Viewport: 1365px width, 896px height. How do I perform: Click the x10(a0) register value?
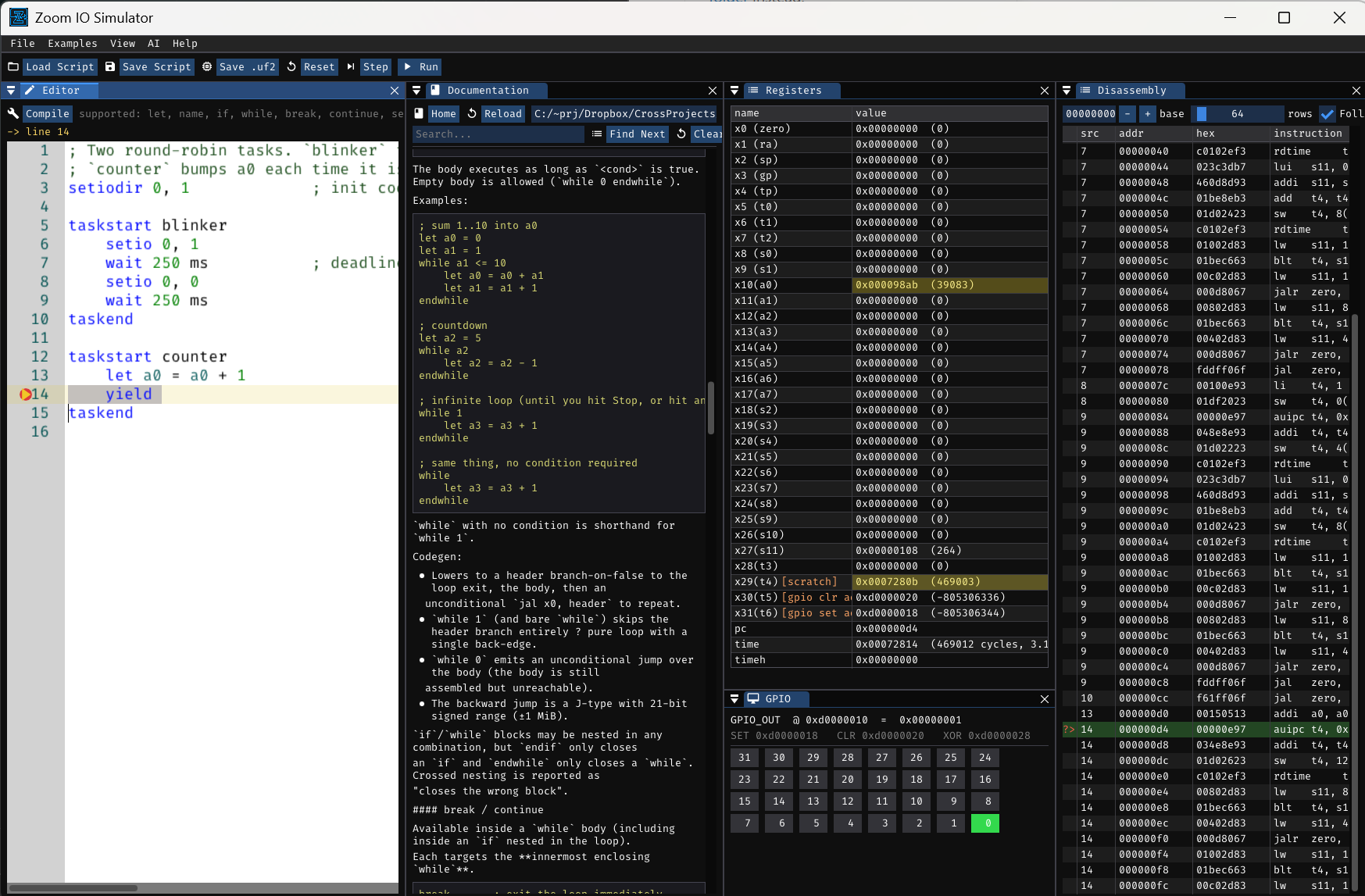[x=949, y=285]
